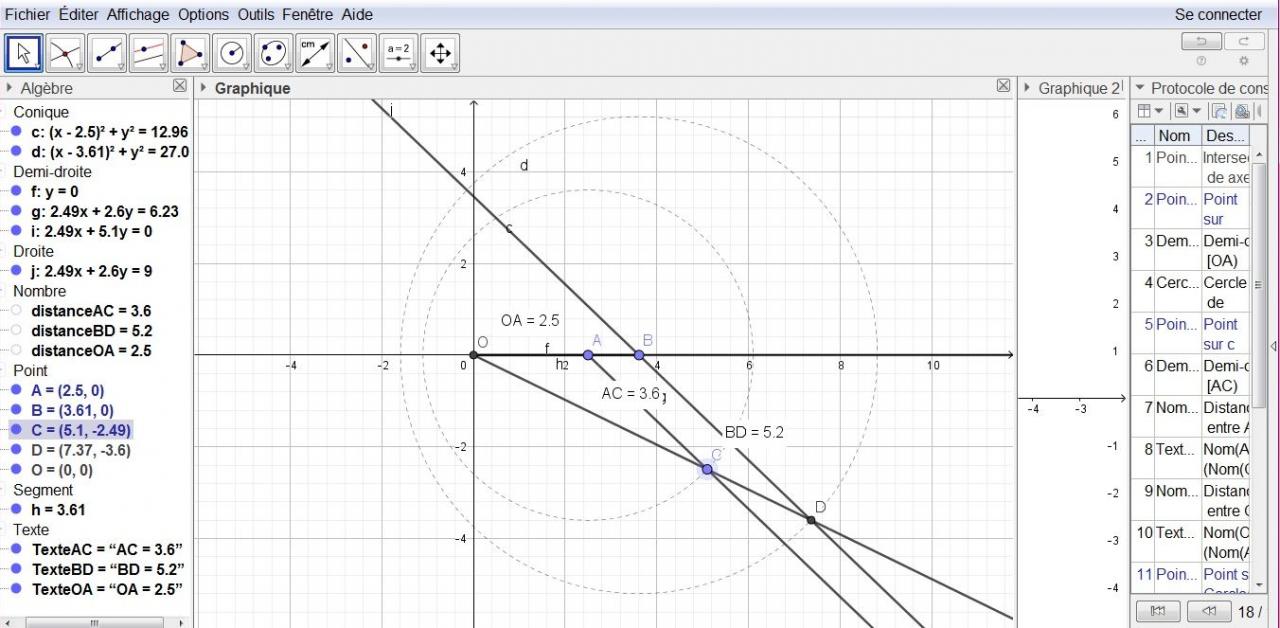Select the Conic through points tool
The image size is (1280, 628).
click(273, 53)
